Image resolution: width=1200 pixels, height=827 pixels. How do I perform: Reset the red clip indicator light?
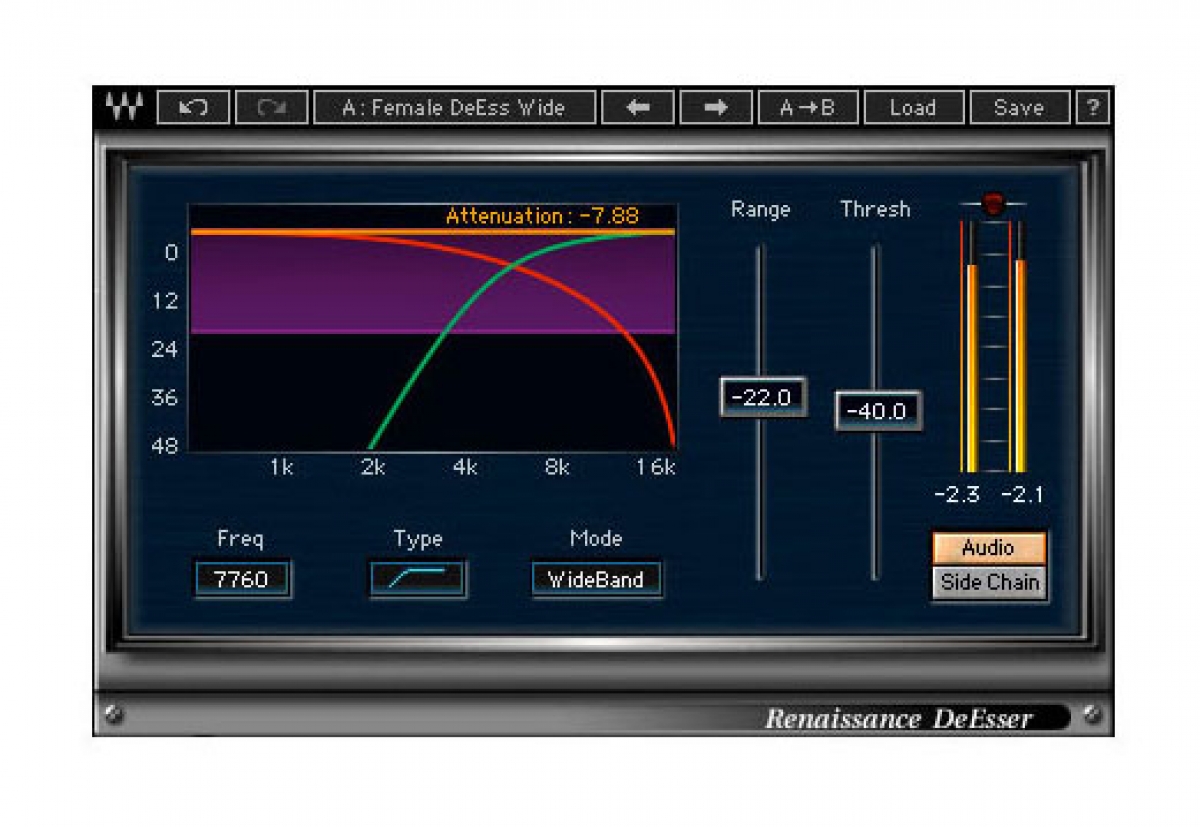993,205
